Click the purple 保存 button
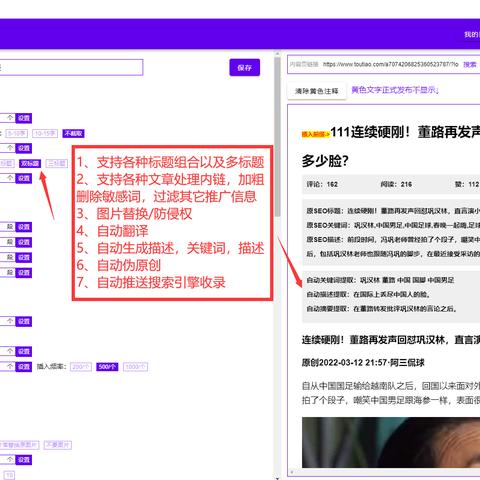 point(244,68)
